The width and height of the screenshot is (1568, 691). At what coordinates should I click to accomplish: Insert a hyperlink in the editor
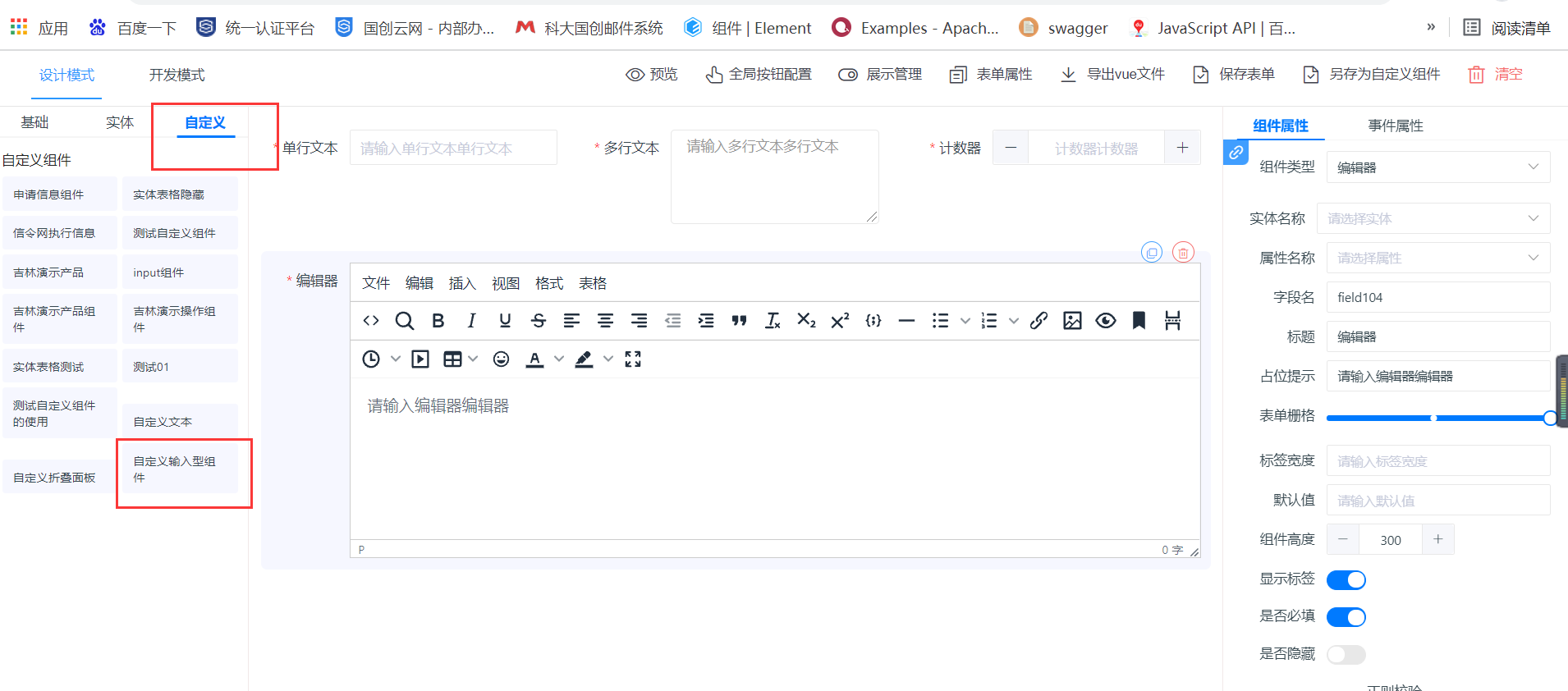[x=1038, y=321]
